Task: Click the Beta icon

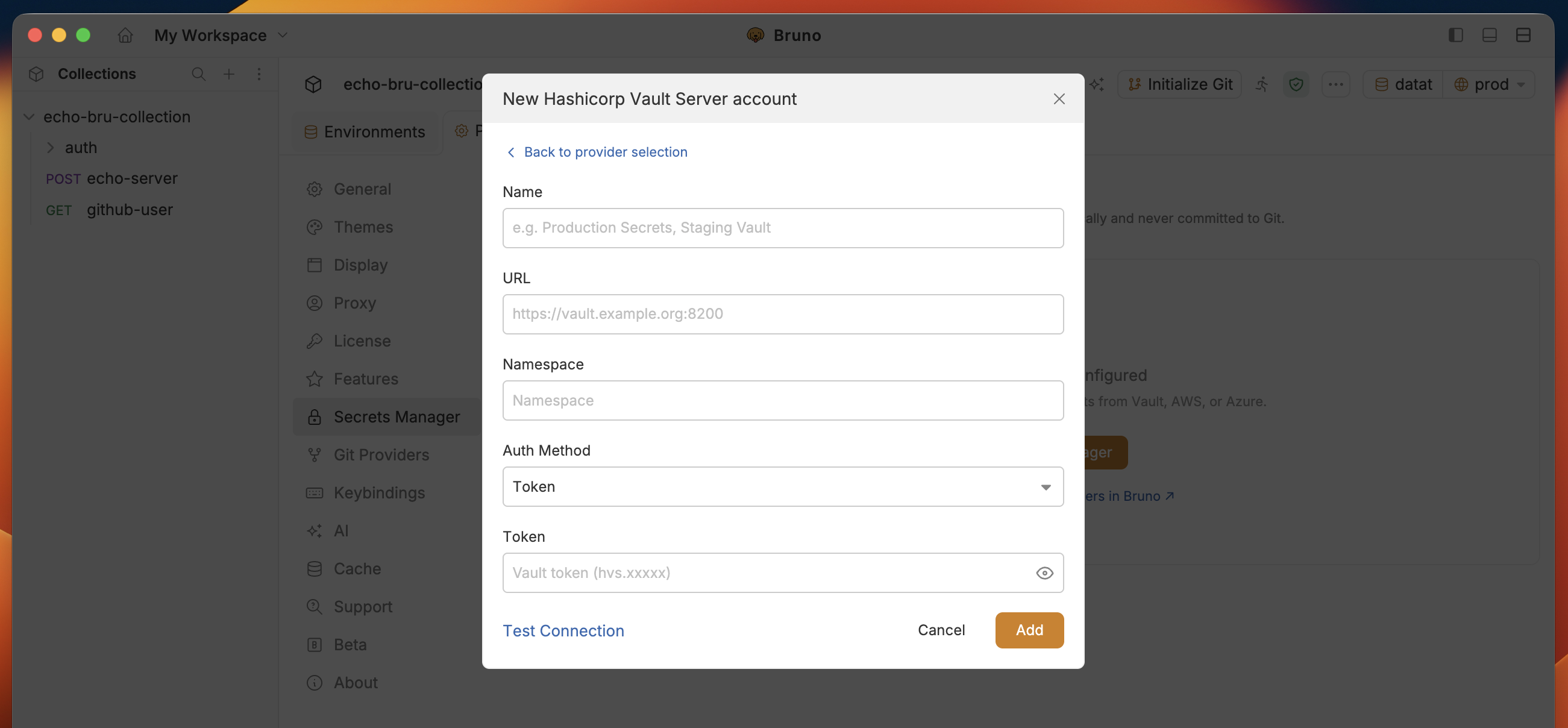Action: pos(315,645)
